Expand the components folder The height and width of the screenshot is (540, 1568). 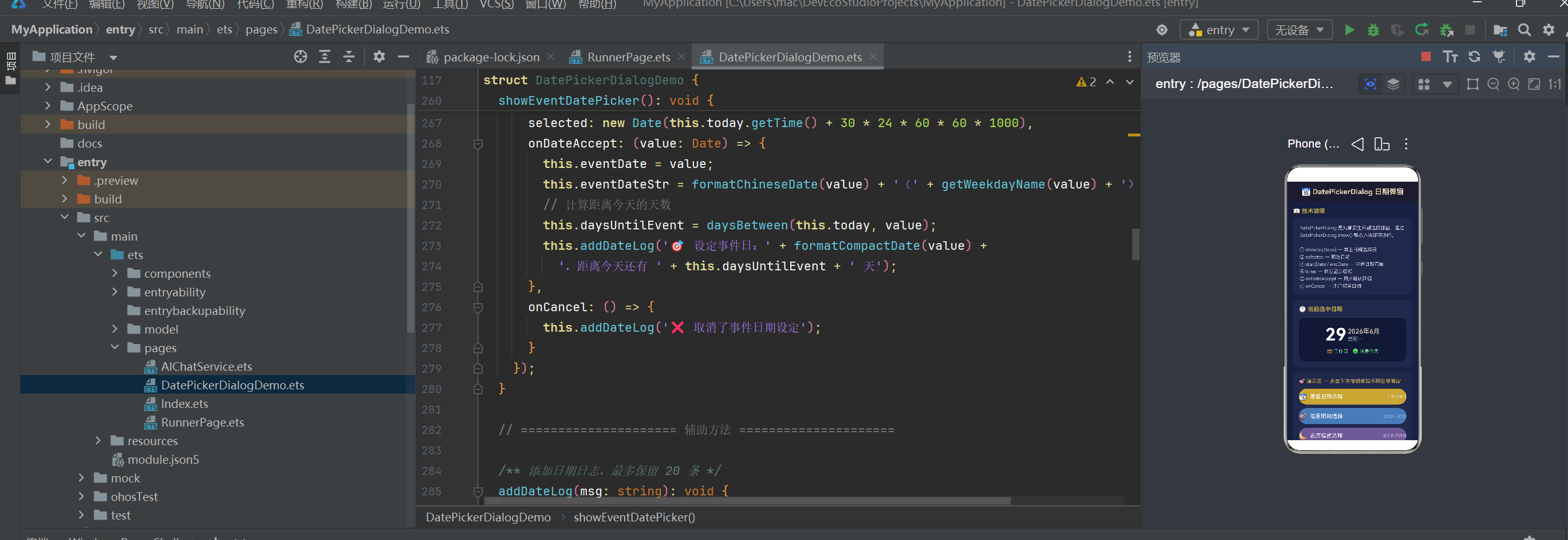115,273
